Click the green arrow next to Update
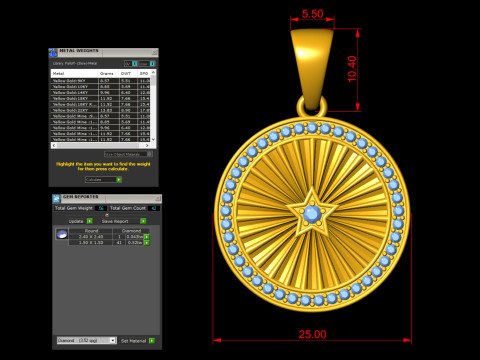The height and width of the screenshot is (360, 480). (x=89, y=221)
